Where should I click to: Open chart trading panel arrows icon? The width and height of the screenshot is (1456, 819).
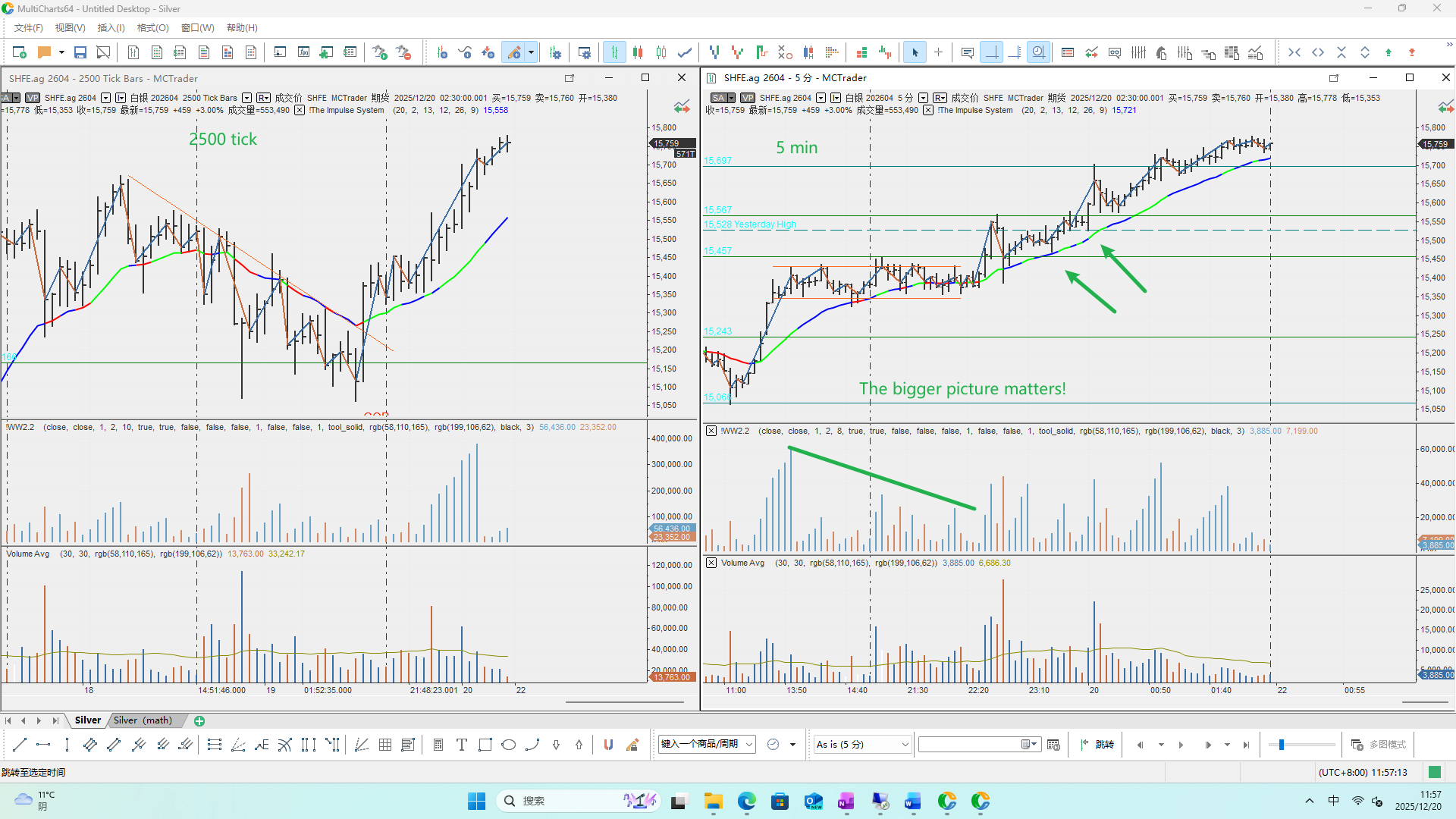pyautogui.click(x=1091, y=52)
